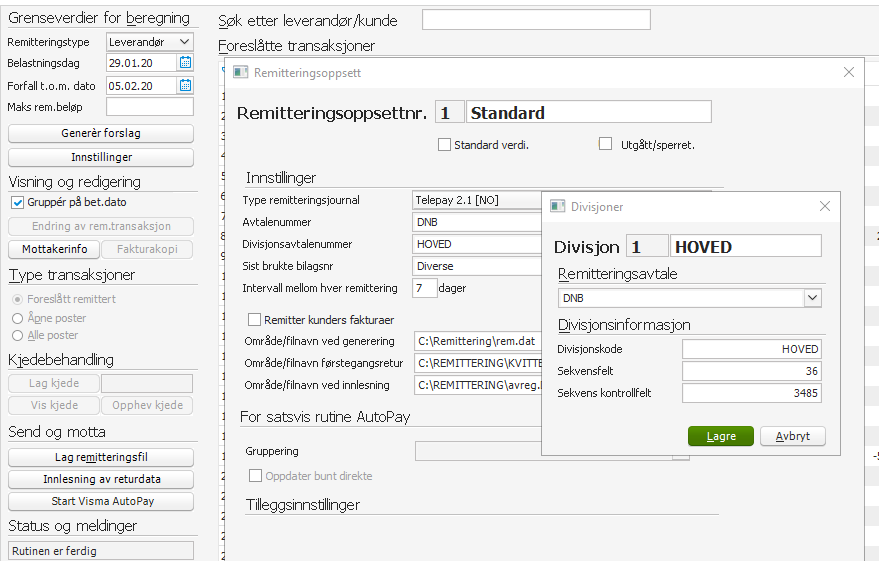Click the Maks rem.beløp input field
This screenshot has width=879, height=561.
click(150, 106)
